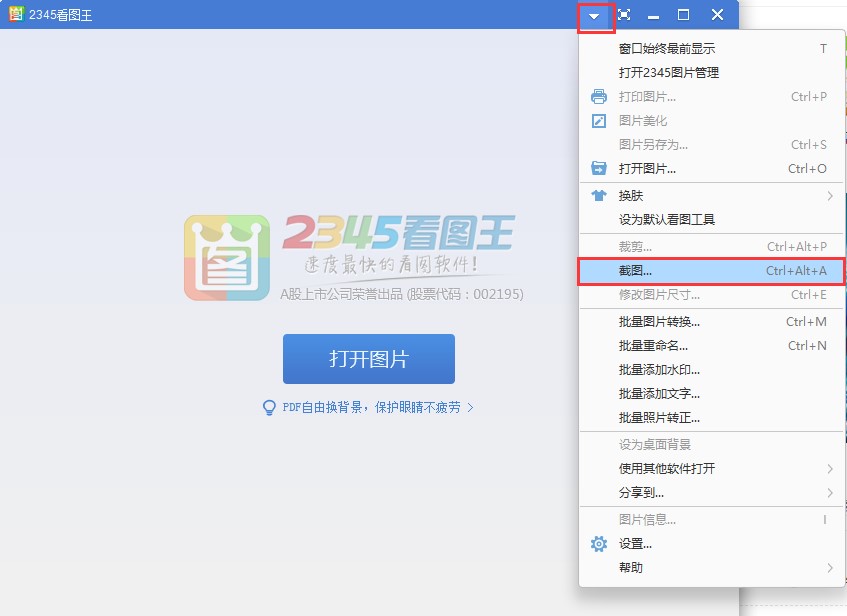Click the fullscreen icon in the title bar
The width and height of the screenshot is (847, 616).
click(623, 15)
